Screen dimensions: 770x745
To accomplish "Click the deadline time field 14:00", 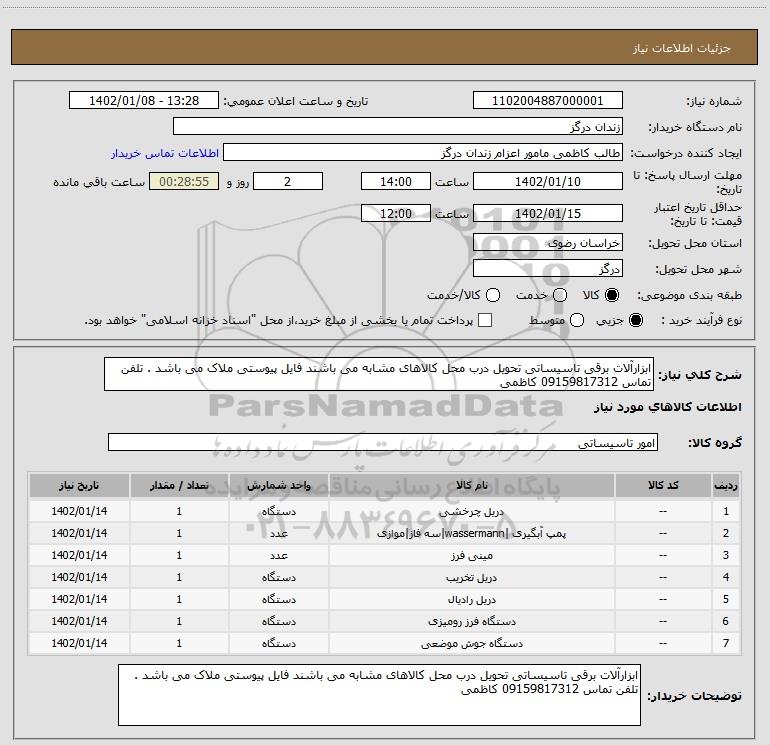I will 396,182.
